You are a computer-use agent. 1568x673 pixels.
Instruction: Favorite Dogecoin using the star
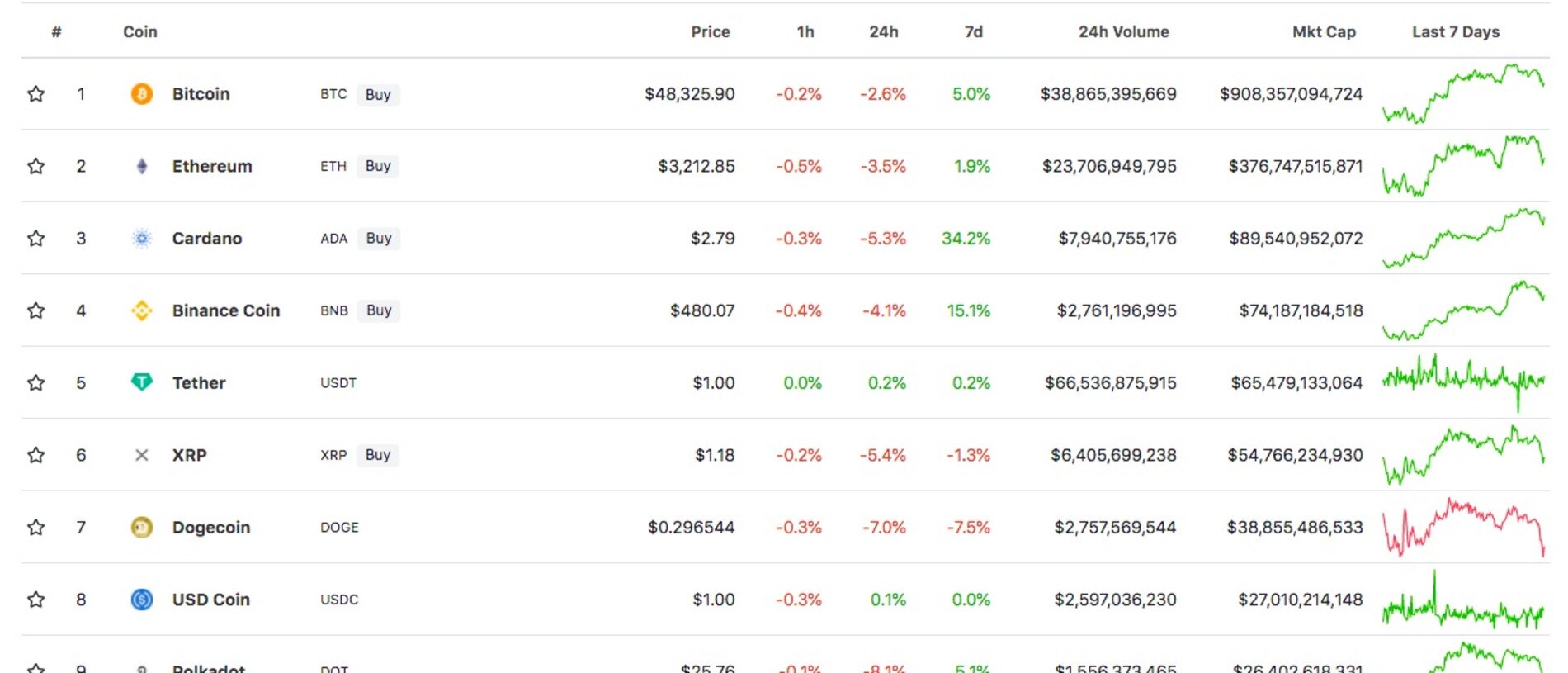pos(35,528)
